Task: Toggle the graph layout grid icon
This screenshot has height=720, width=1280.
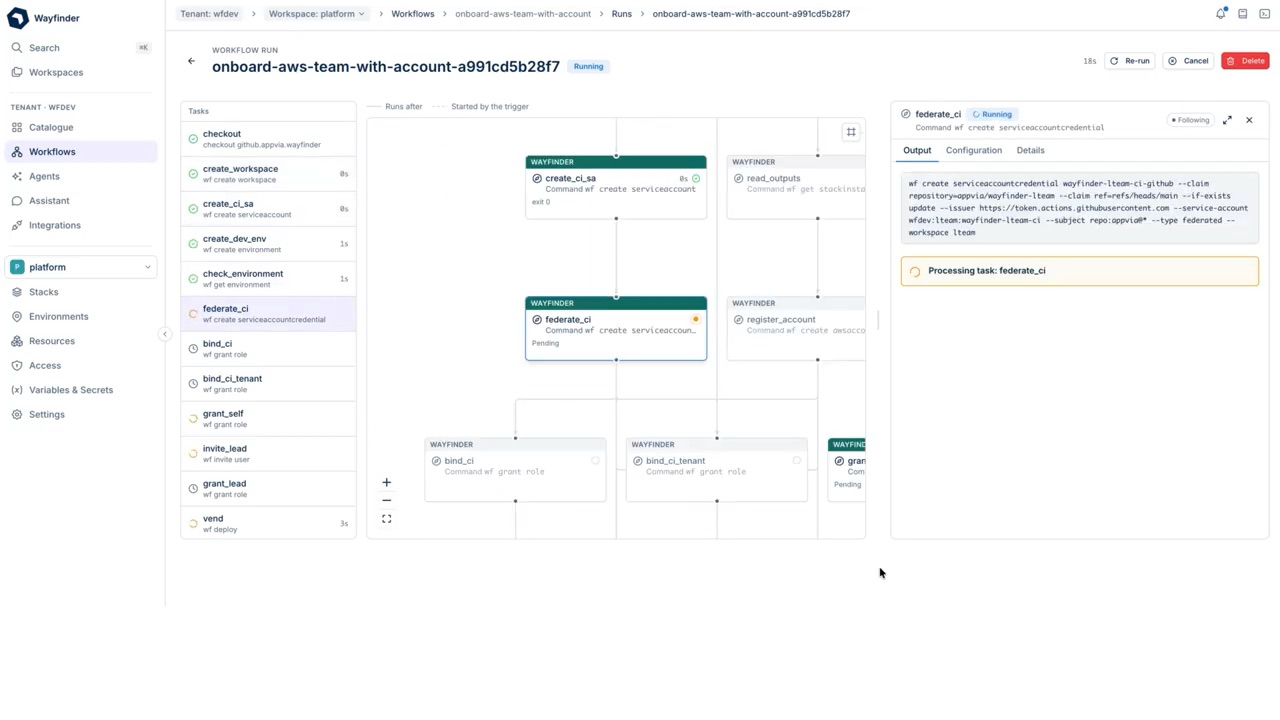Action: (851, 132)
